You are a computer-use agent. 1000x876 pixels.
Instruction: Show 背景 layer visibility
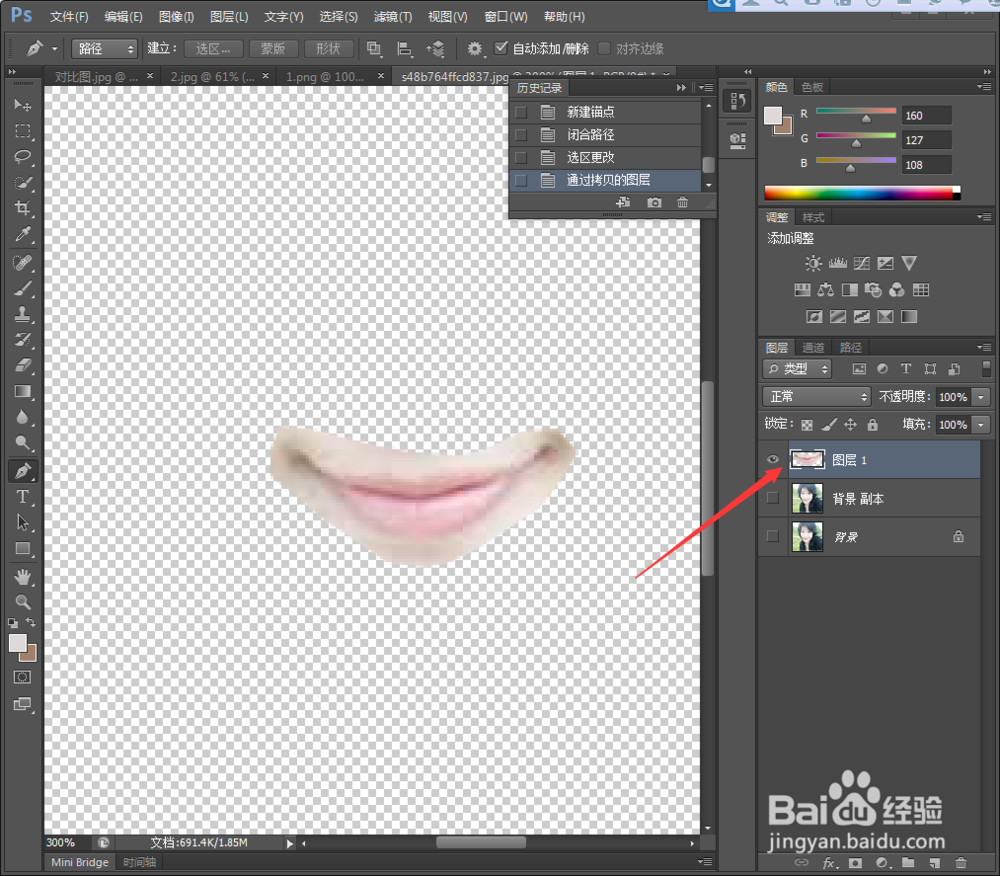772,536
